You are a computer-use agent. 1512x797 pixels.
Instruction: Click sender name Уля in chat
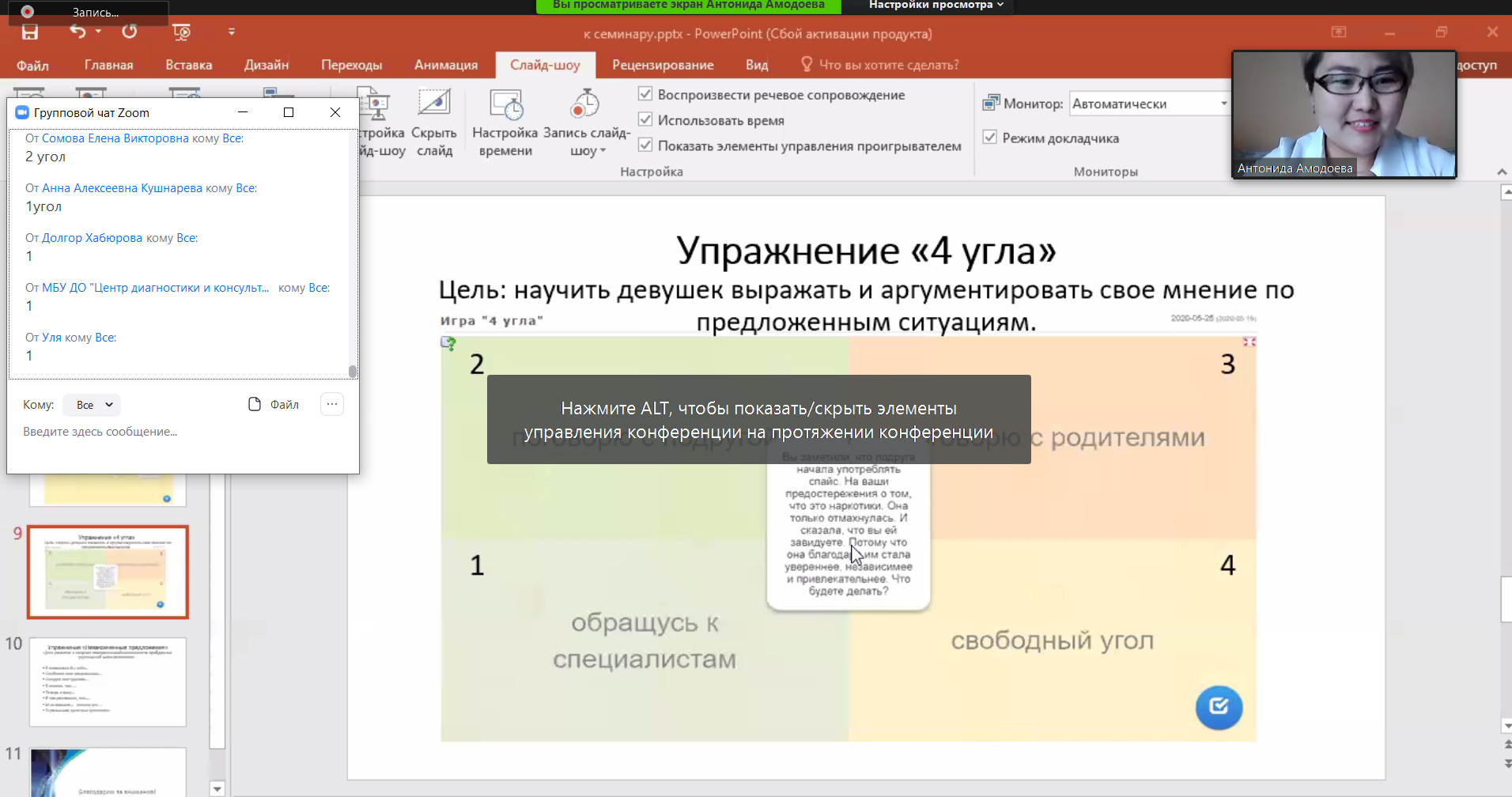point(51,338)
